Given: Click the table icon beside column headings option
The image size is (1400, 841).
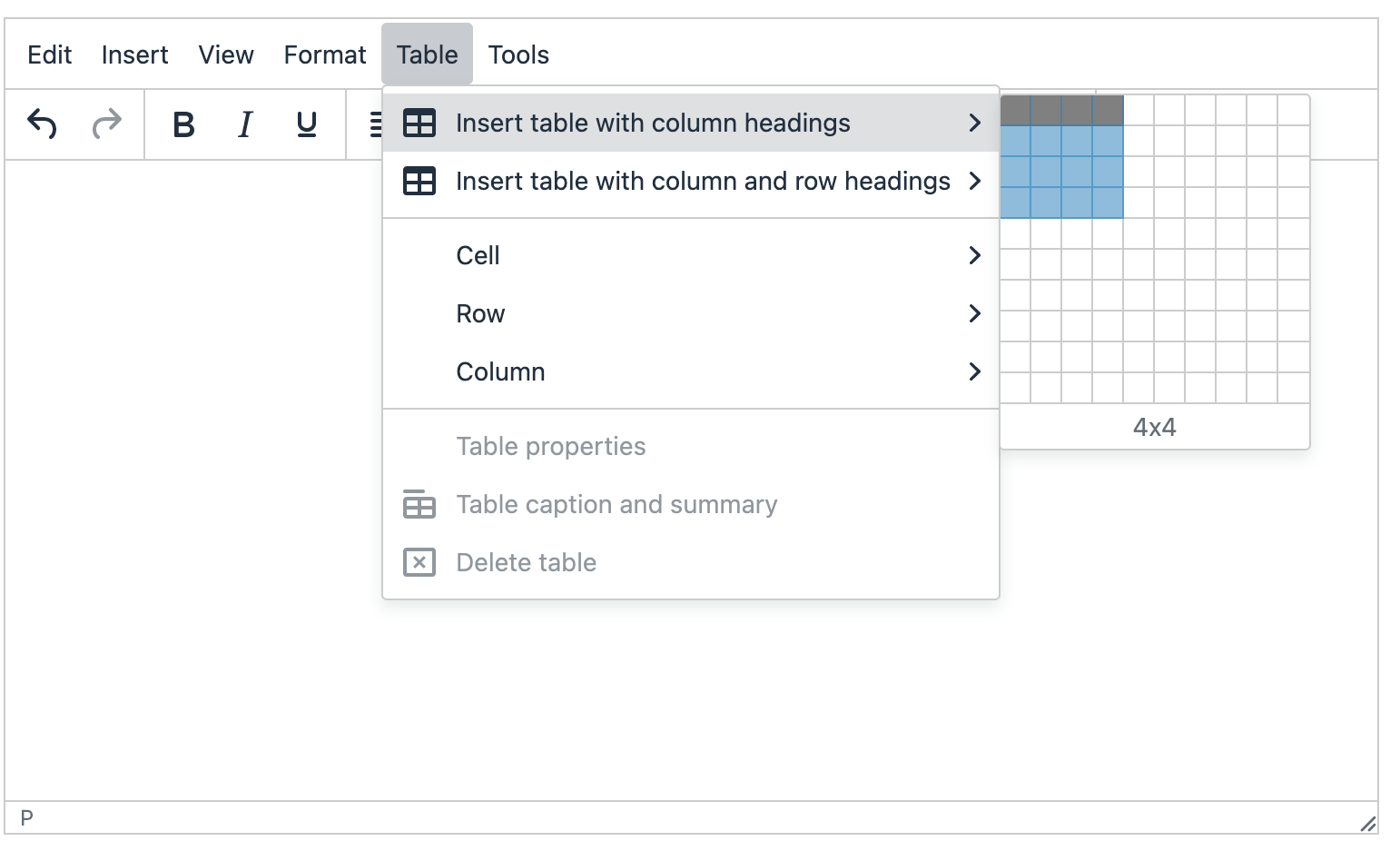Looking at the screenshot, I should pos(419,123).
